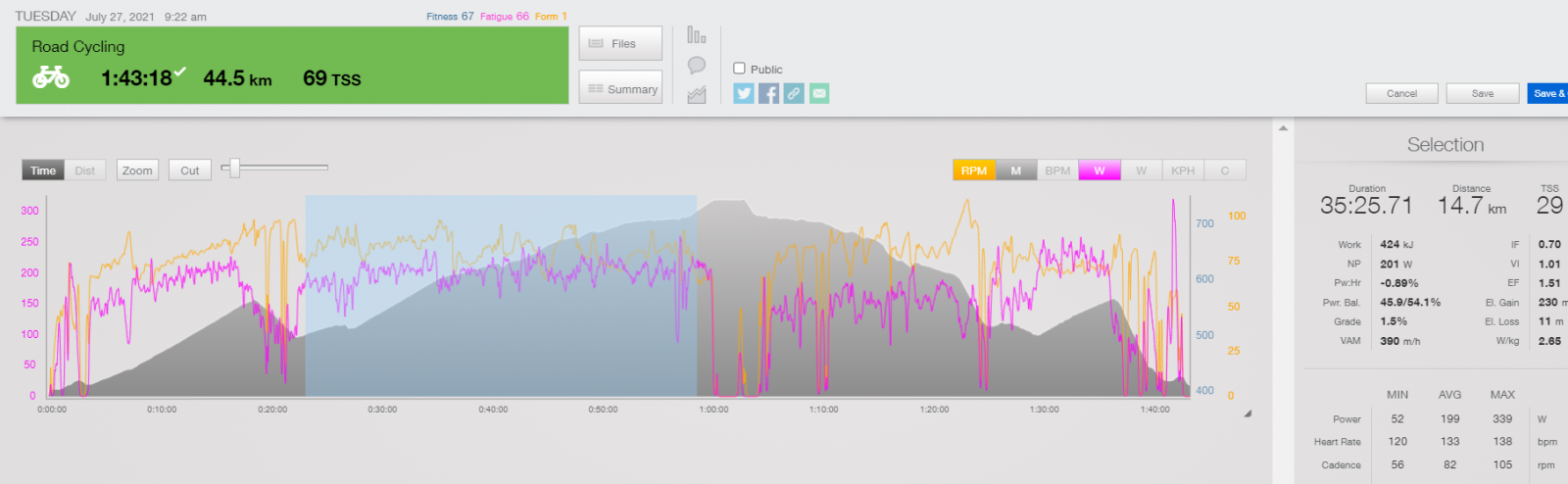This screenshot has height=484, width=1568.
Task: Share workout on Facebook
Action: pyautogui.click(x=769, y=93)
